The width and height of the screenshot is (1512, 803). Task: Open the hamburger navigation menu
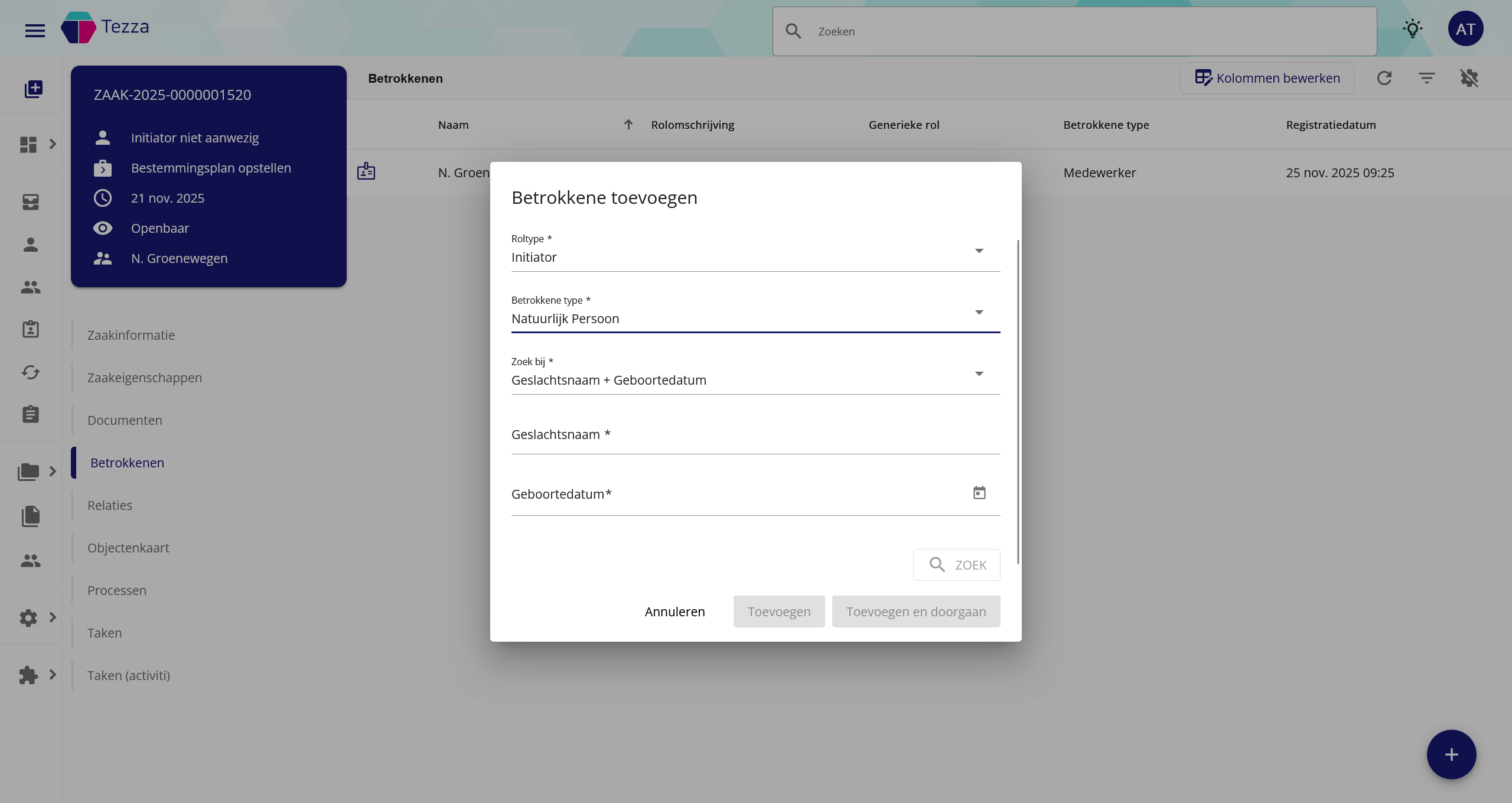[35, 30]
